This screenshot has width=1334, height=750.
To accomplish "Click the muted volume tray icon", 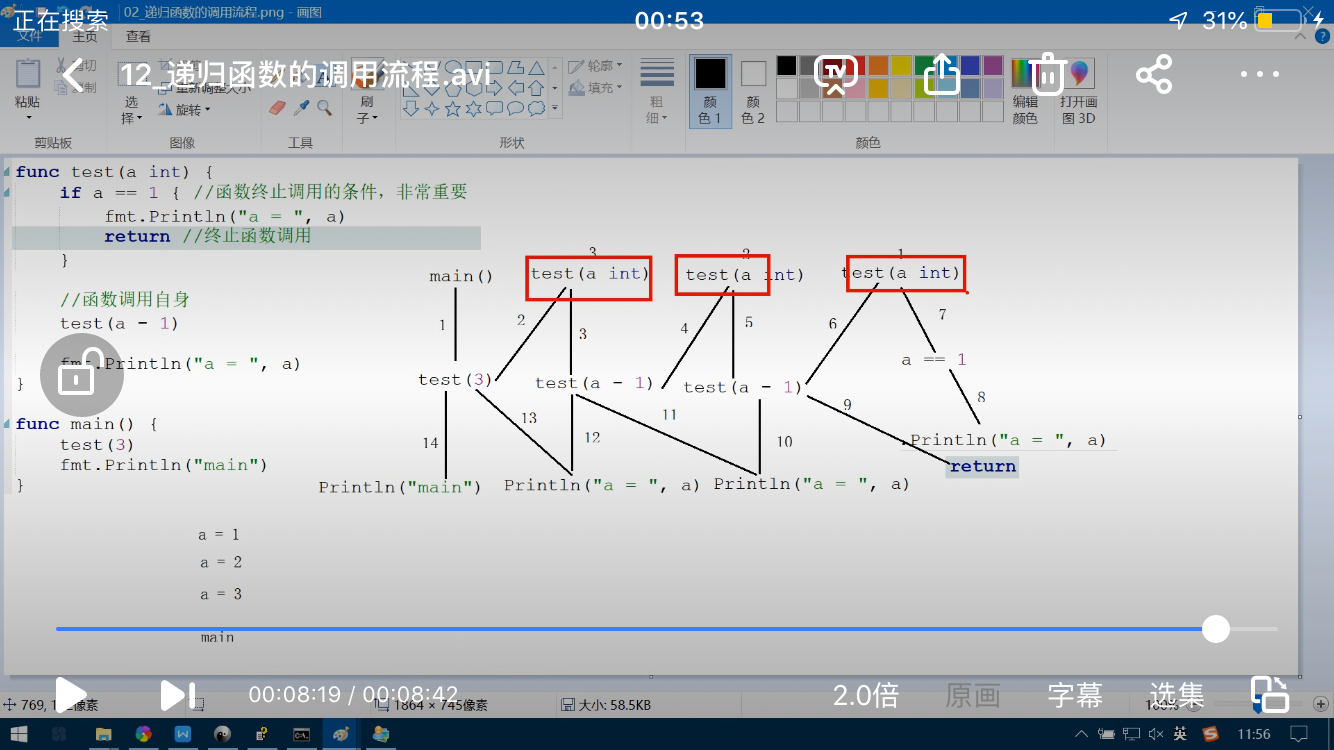I will (1156, 734).
